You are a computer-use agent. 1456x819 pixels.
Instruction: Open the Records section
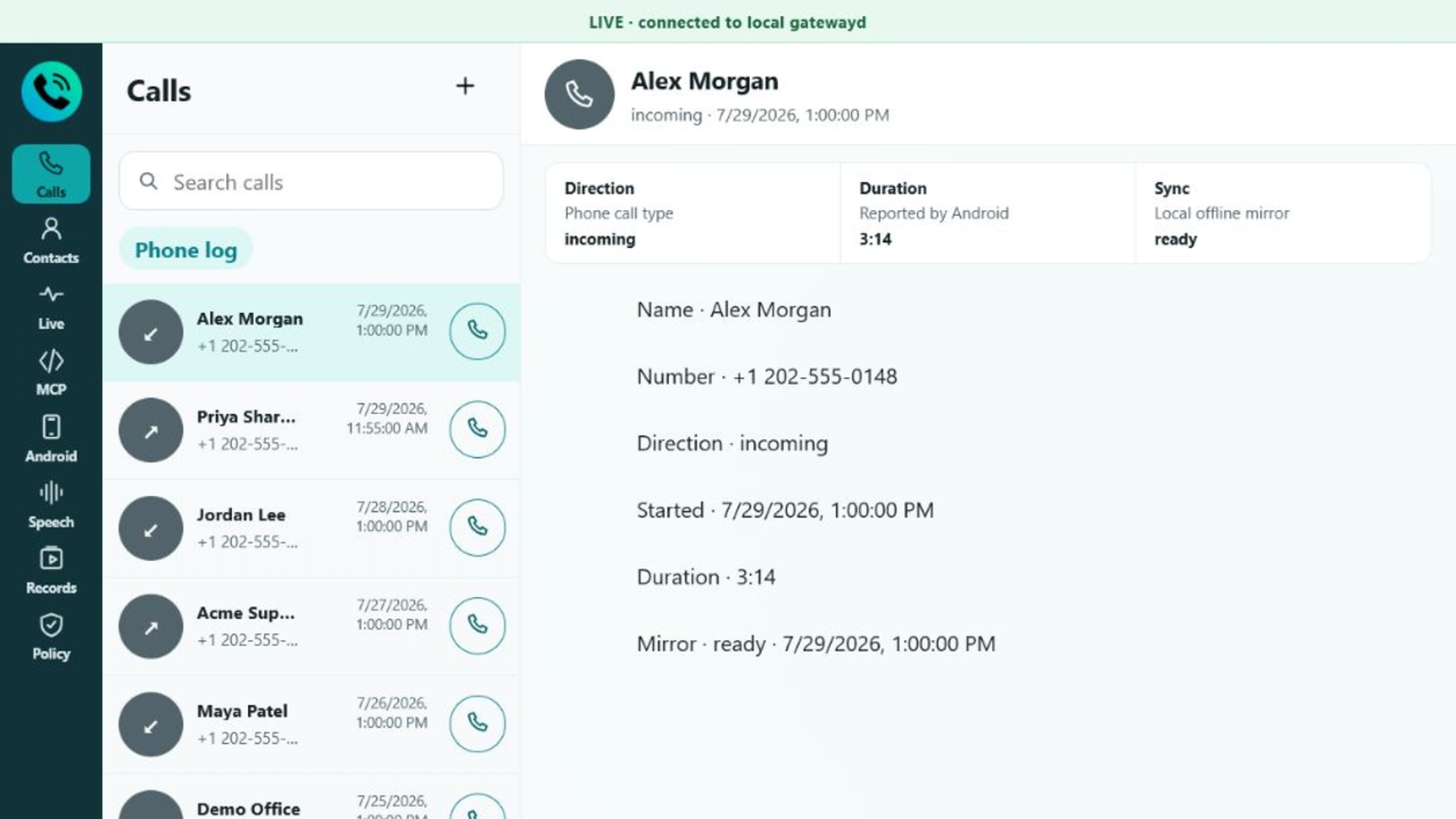coord(51,570)
